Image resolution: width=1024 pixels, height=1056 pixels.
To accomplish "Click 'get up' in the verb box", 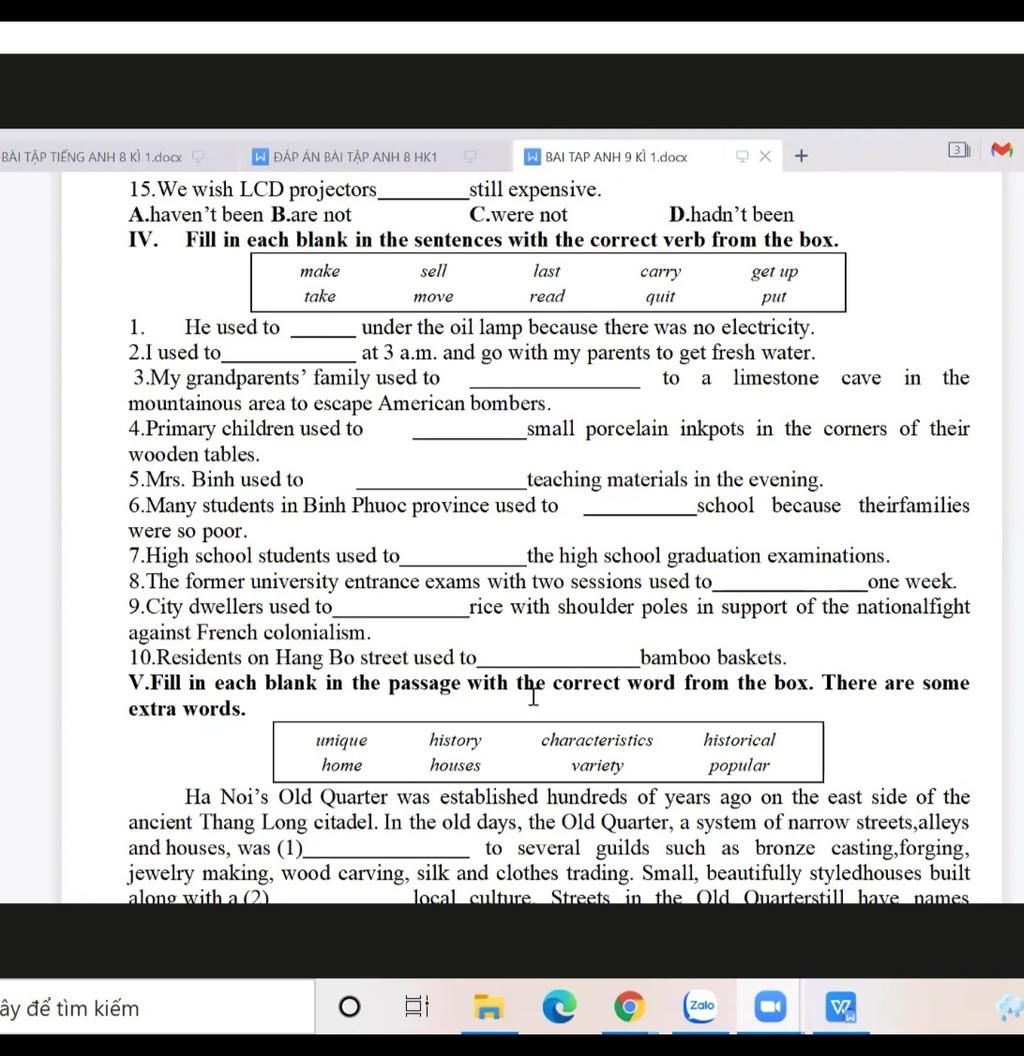I will tap(774, 272).
